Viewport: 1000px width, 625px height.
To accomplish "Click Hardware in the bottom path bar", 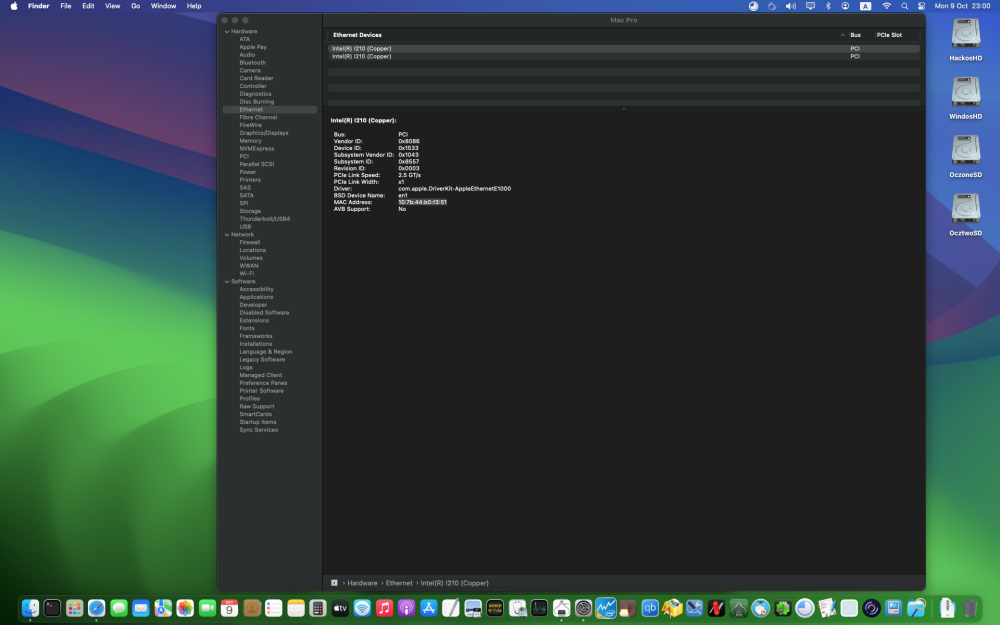I will [x=362, y=583].
